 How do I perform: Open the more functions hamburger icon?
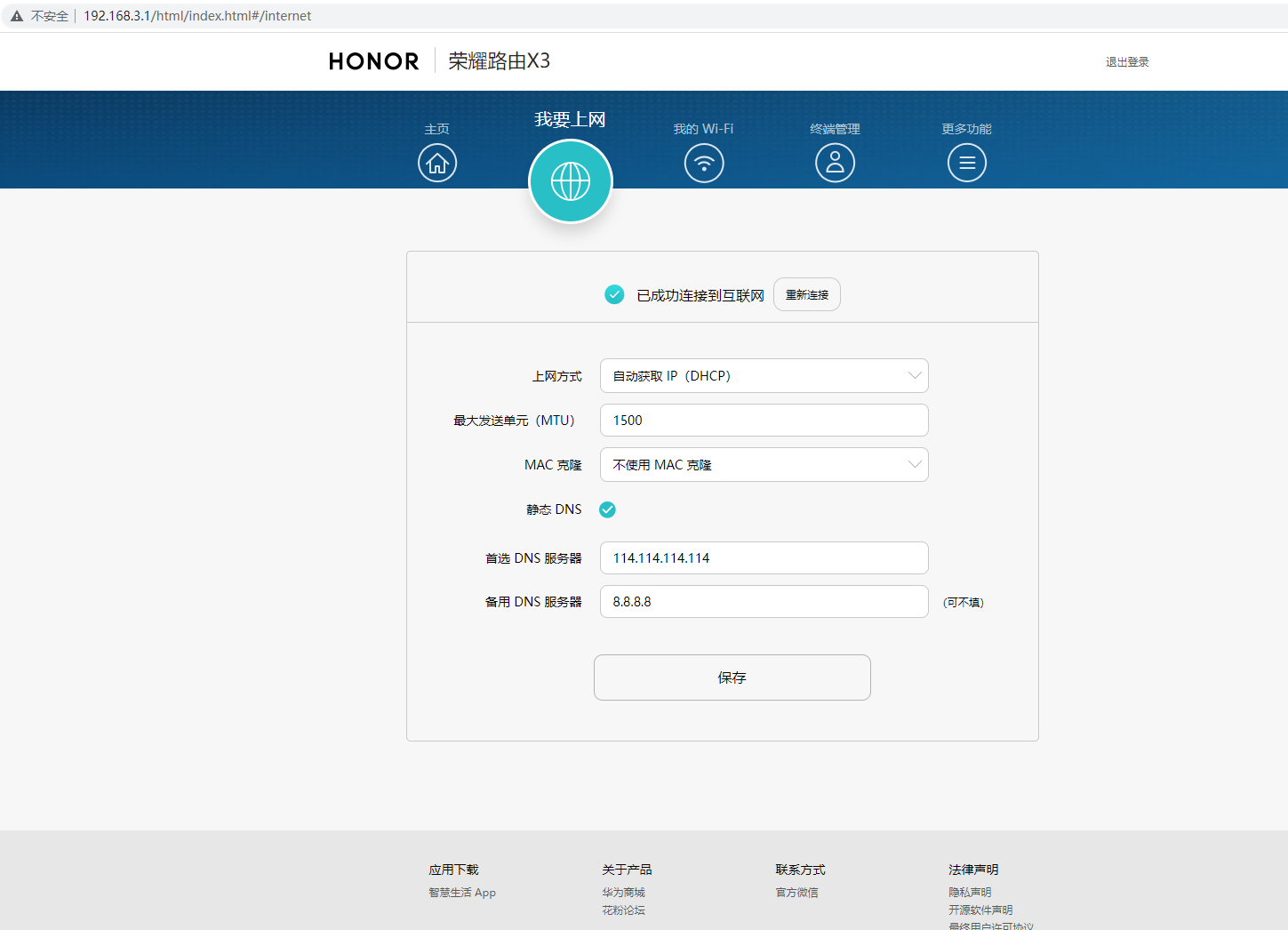click(967, 163)
